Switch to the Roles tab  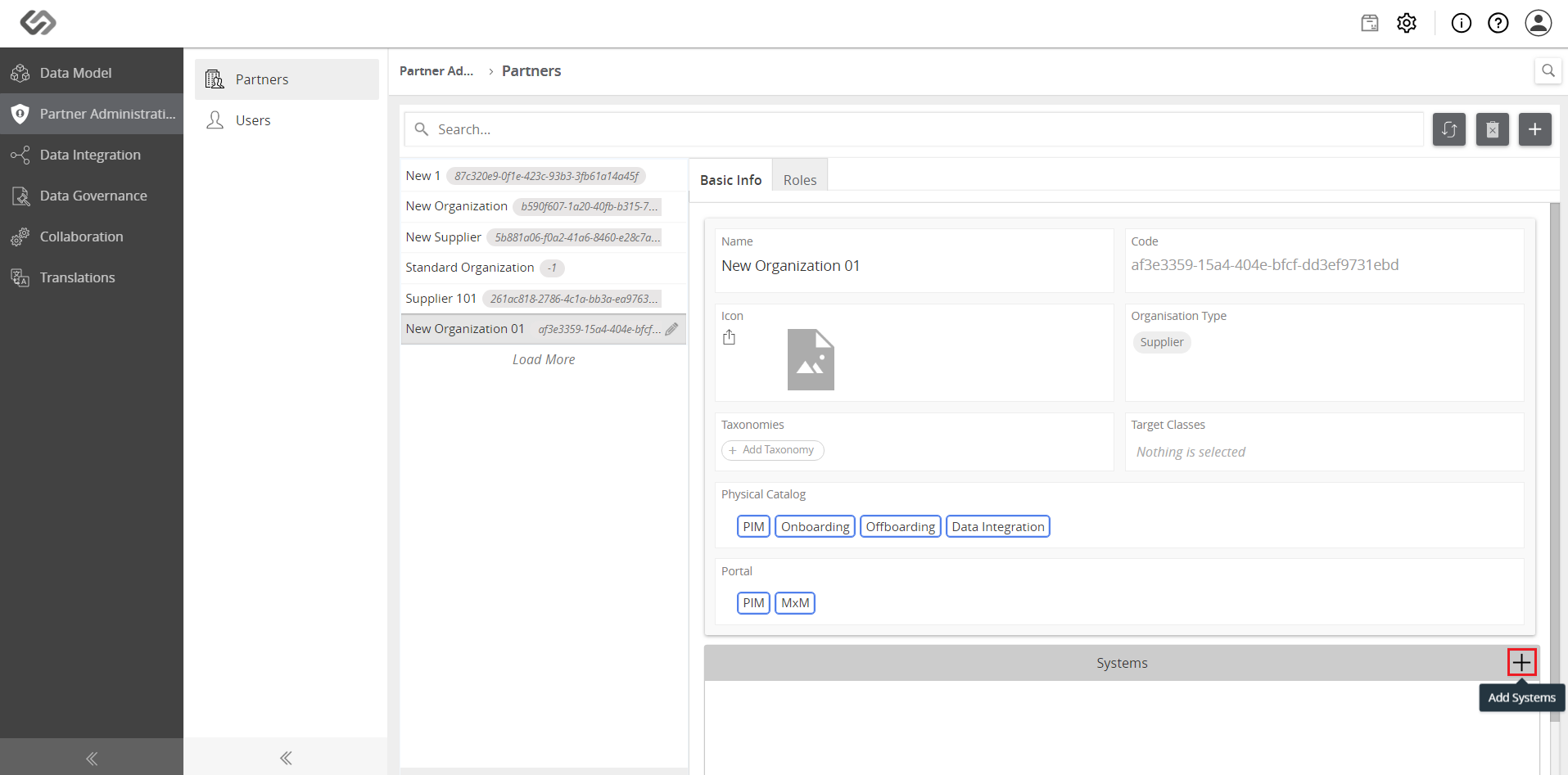800,180
